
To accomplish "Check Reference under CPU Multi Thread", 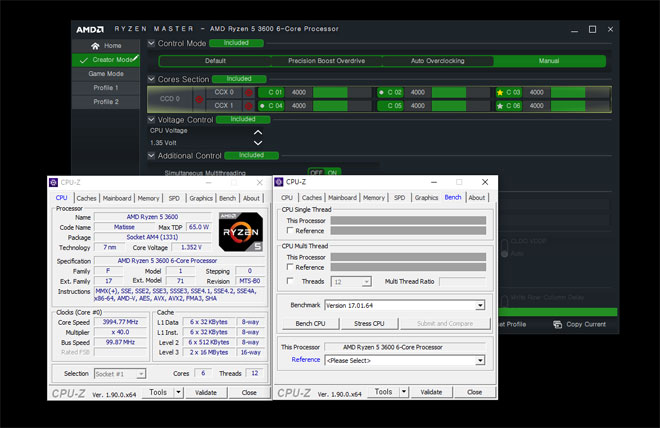I will point(290,267).
